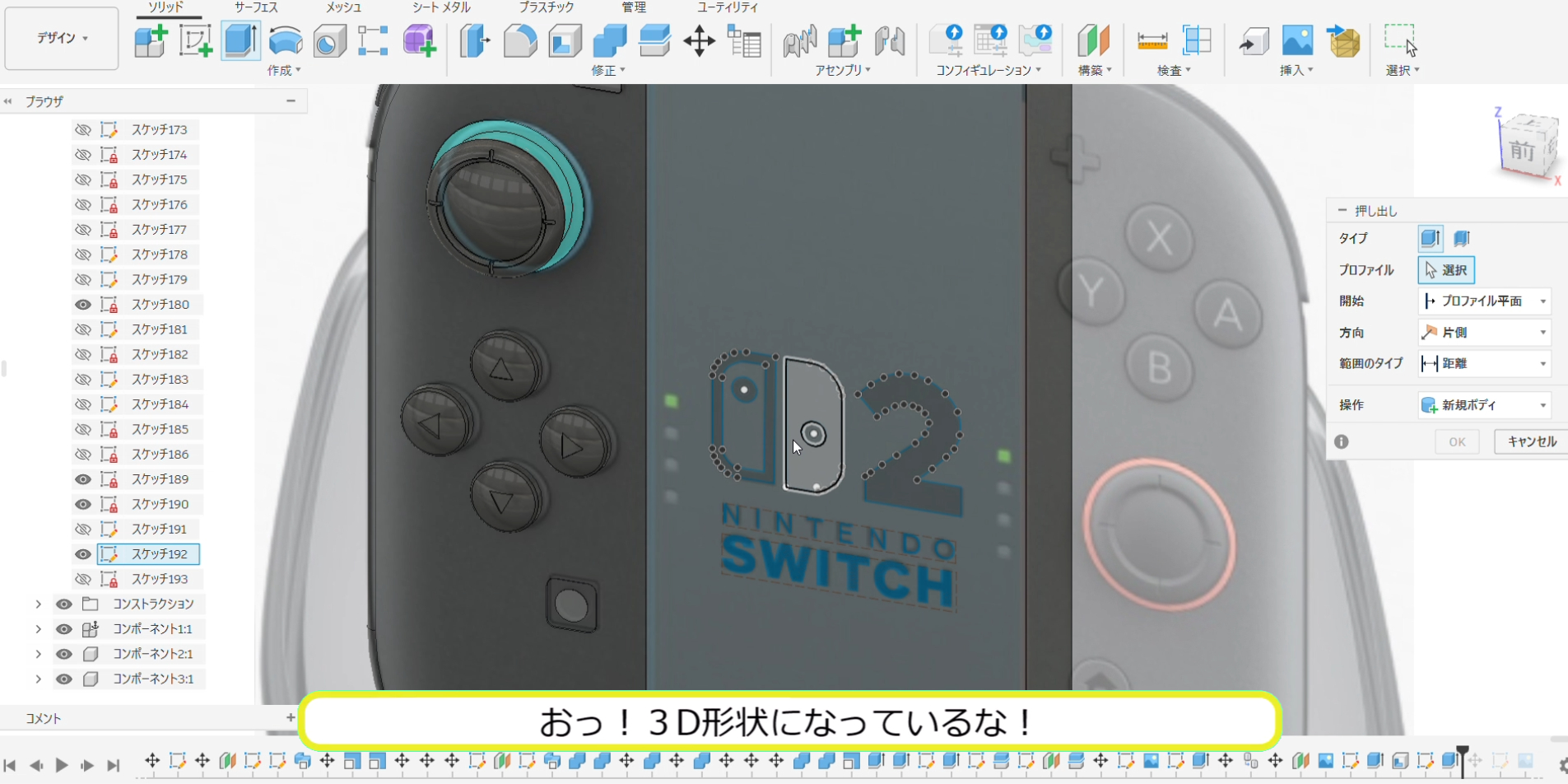
Task: Click the timeline marker playhead
Action: (x=1462, y=761)
